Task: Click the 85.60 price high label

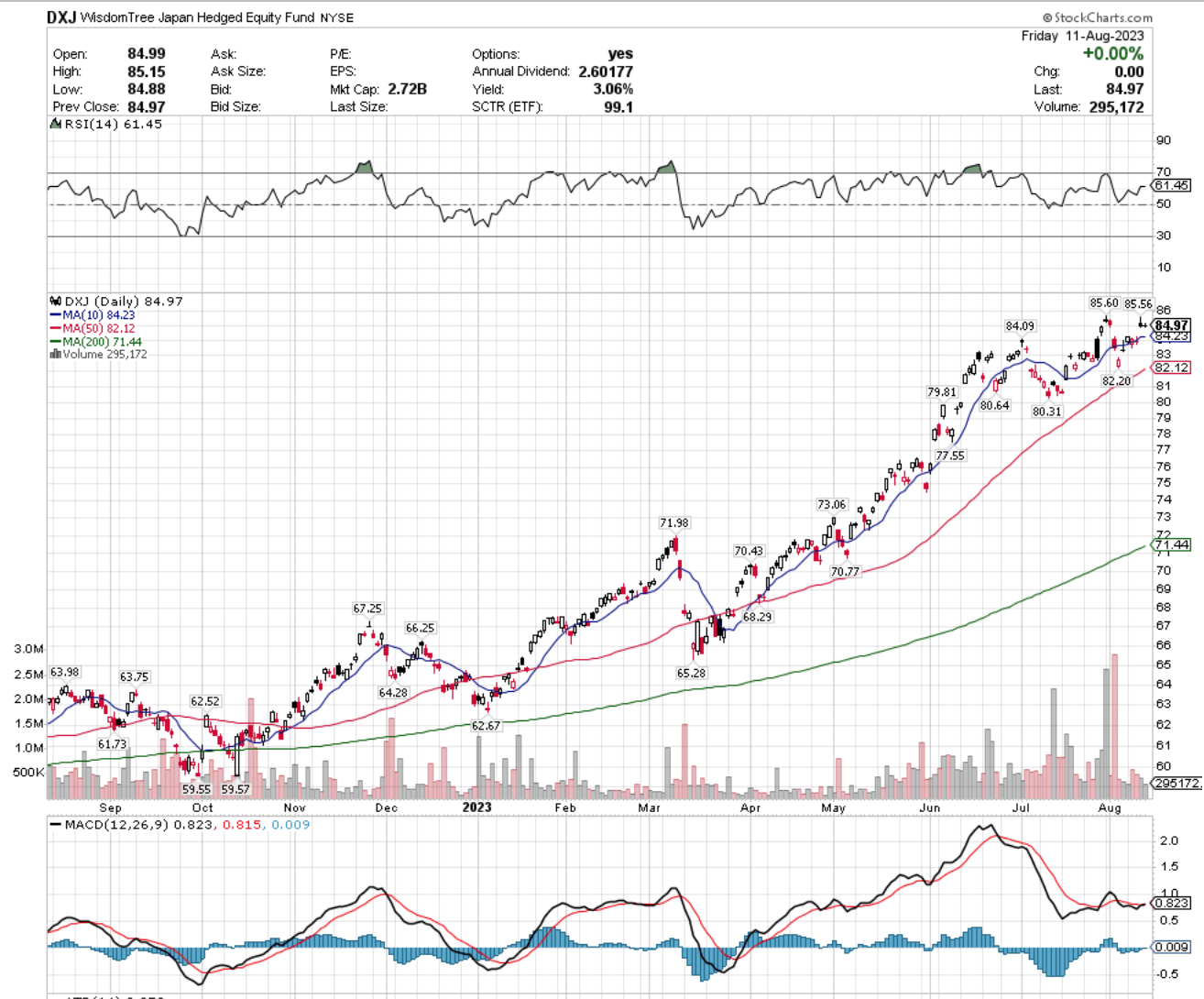Action: click(1104, 303)
